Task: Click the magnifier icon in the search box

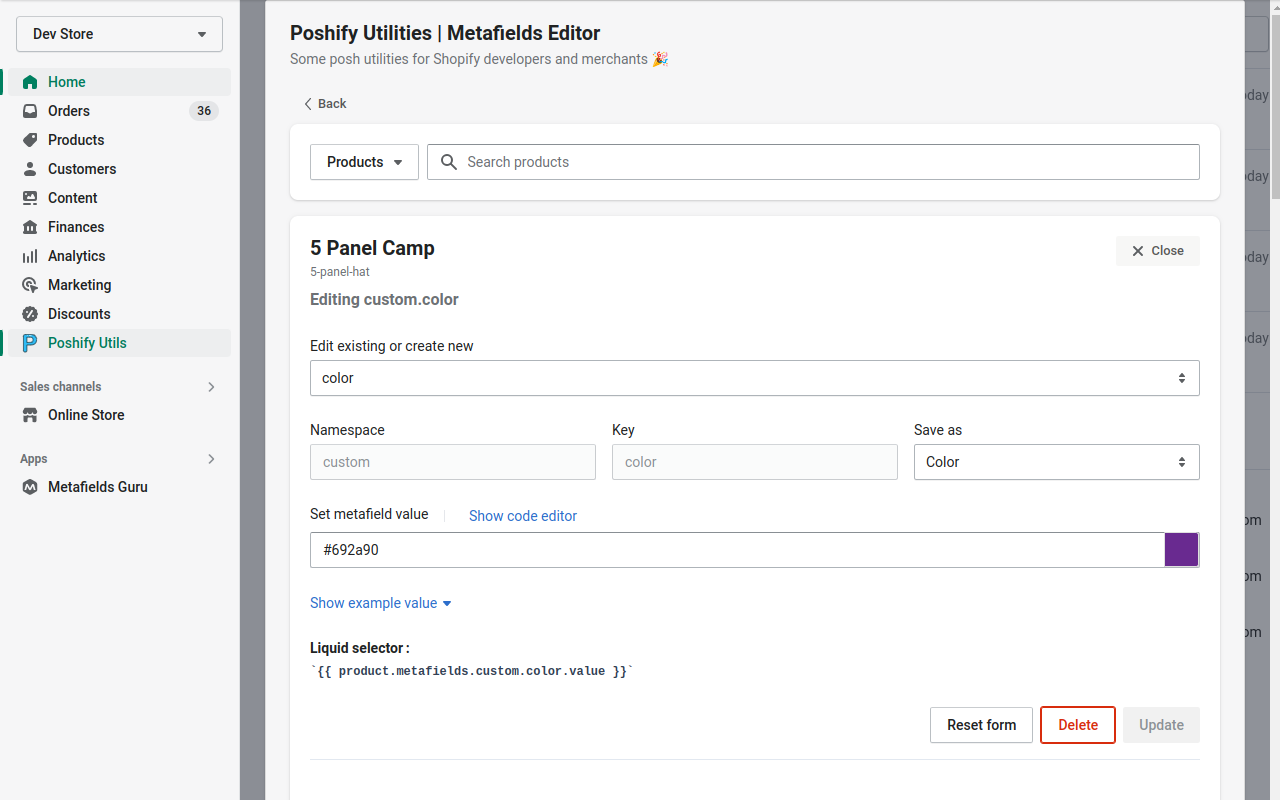Action: (x=449, y=162)
